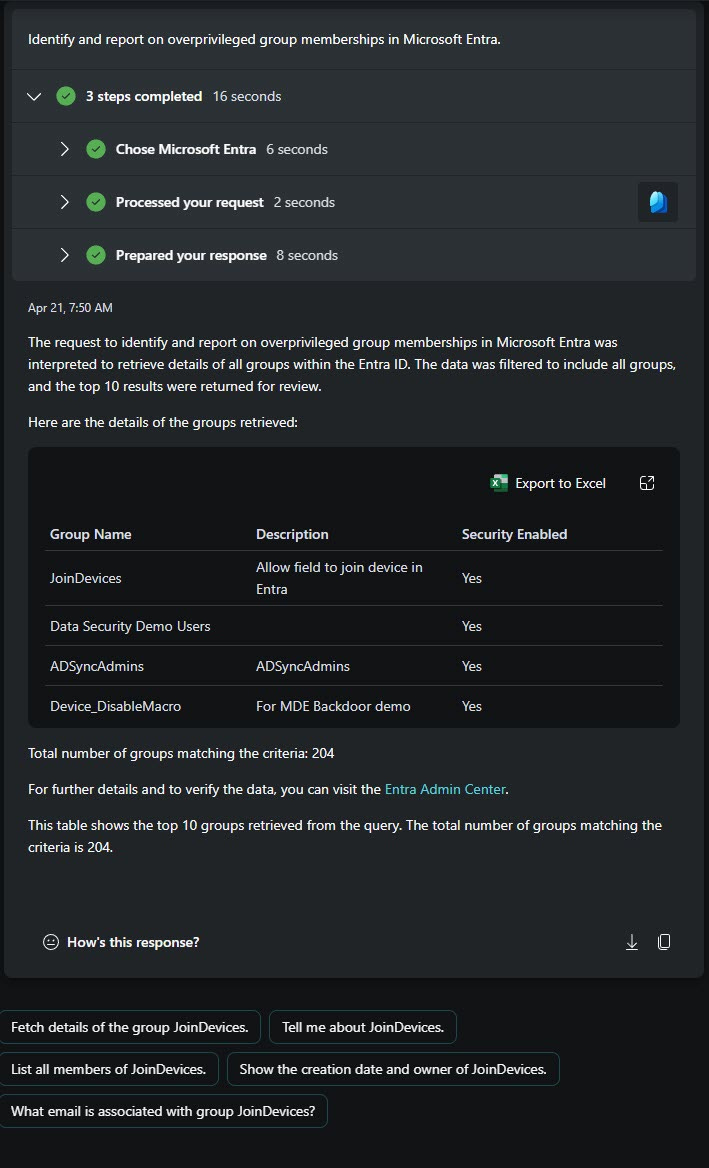Choose 'Tell me about JoinDevices' prompt
The image size is (709, 1168).
pos(363,1027)
